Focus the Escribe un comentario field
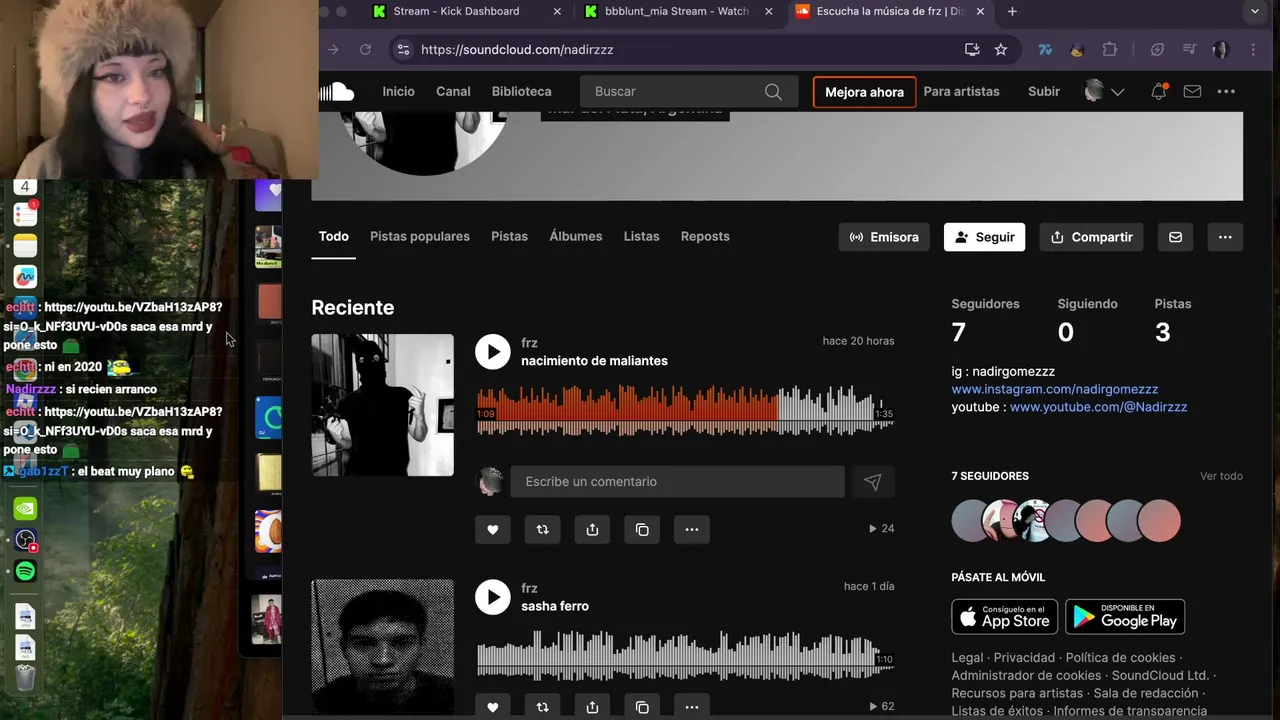This screenshot has height=720, width=1280. [x=677, y=482]
